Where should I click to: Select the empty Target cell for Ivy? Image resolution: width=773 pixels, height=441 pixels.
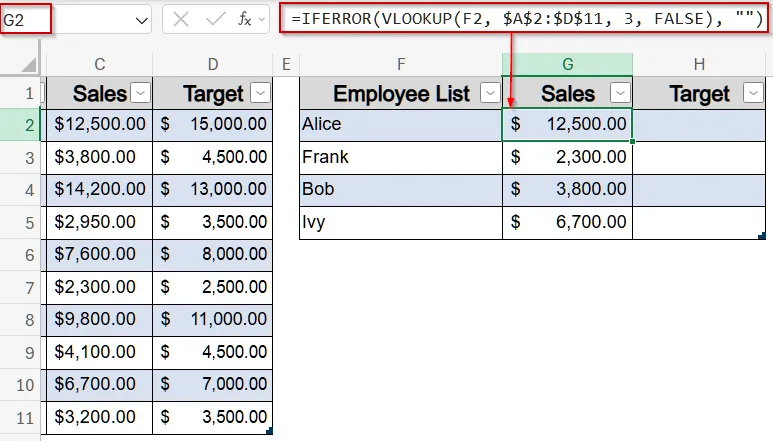699,223
